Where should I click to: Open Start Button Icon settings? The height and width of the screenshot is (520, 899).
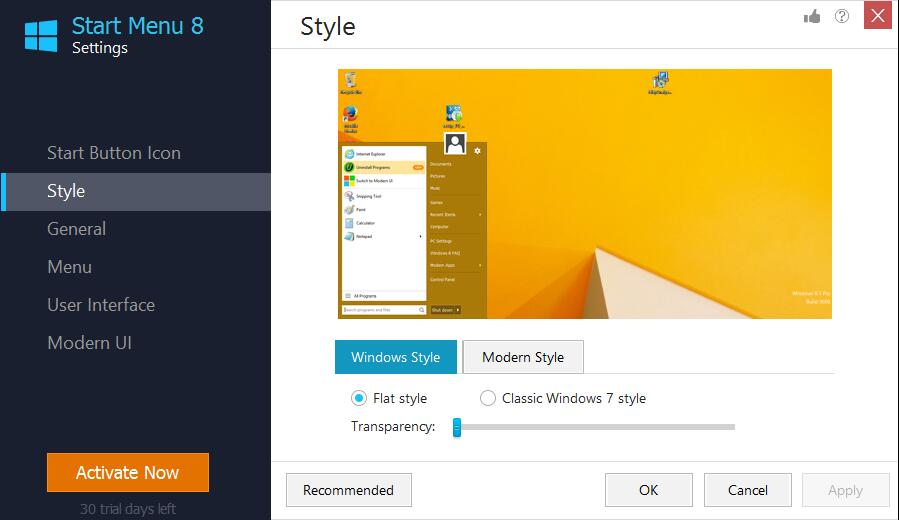tap(114, 153)
